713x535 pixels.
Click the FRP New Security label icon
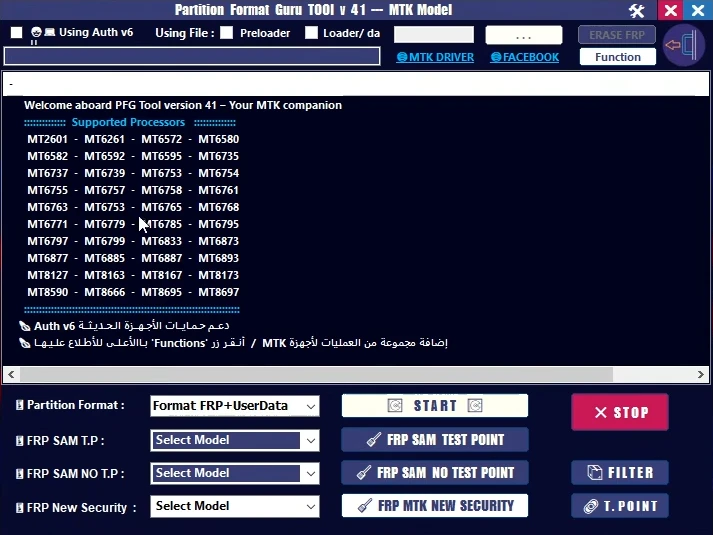coord(20,507)
